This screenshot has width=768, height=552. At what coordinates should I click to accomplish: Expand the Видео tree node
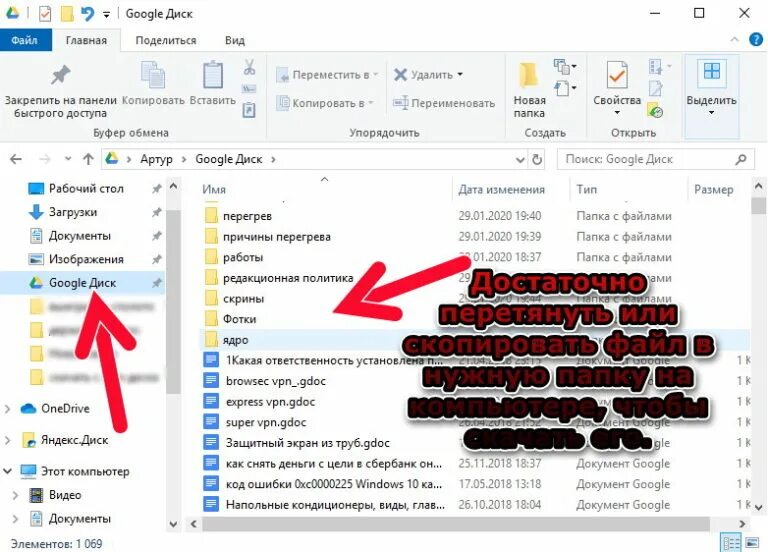(x=15, y=495)
